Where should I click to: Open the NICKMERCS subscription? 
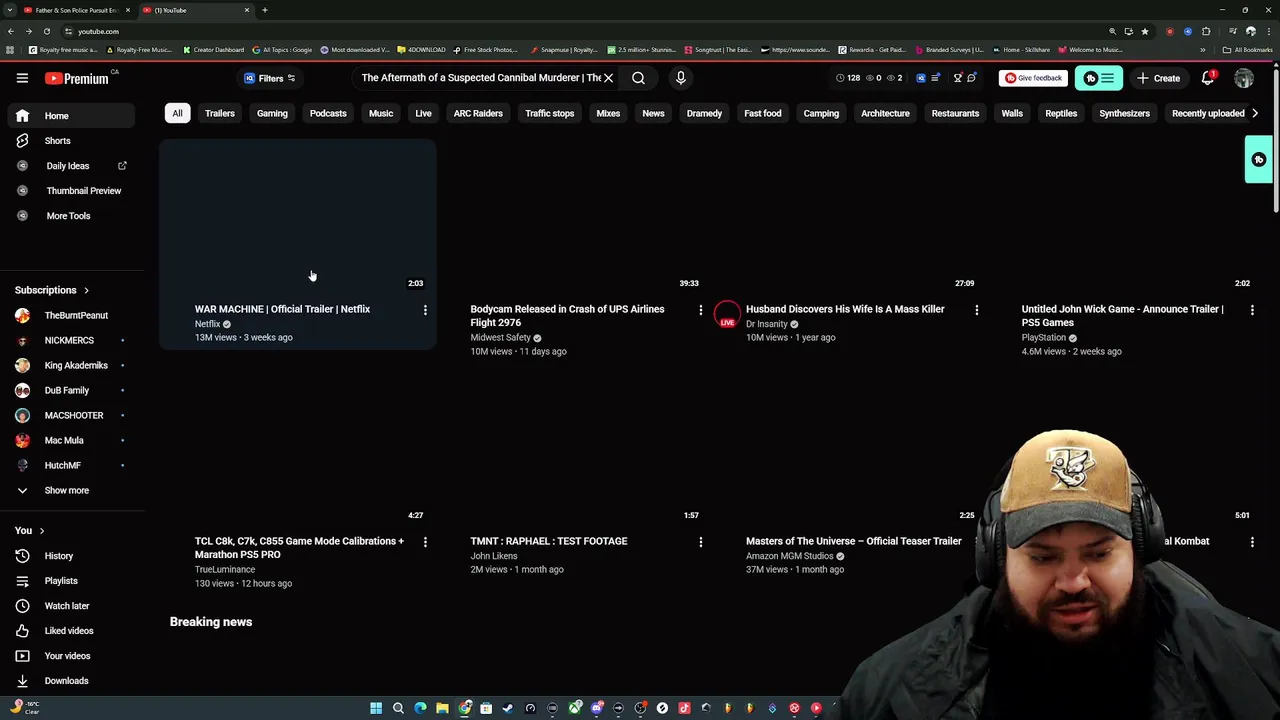[72, 340]
